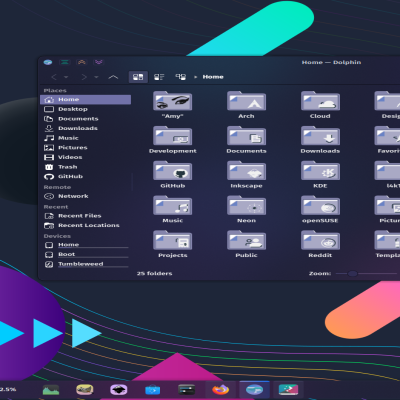
Task: Select the KDE folder
Action: click(320, 174)
